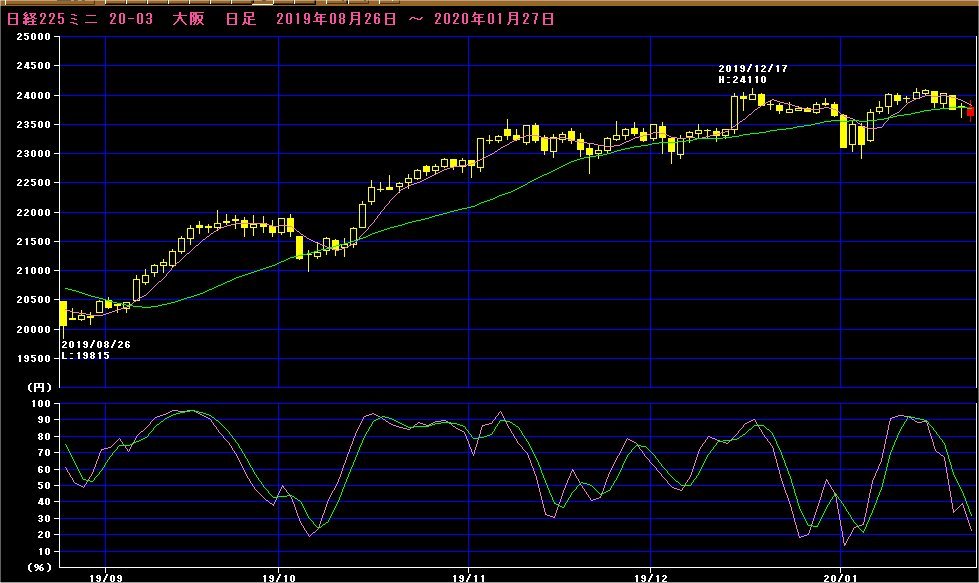This screenshot has width=979, height=583.
Task: Click the 70 oscillator axis label
Action: [44, 453]
